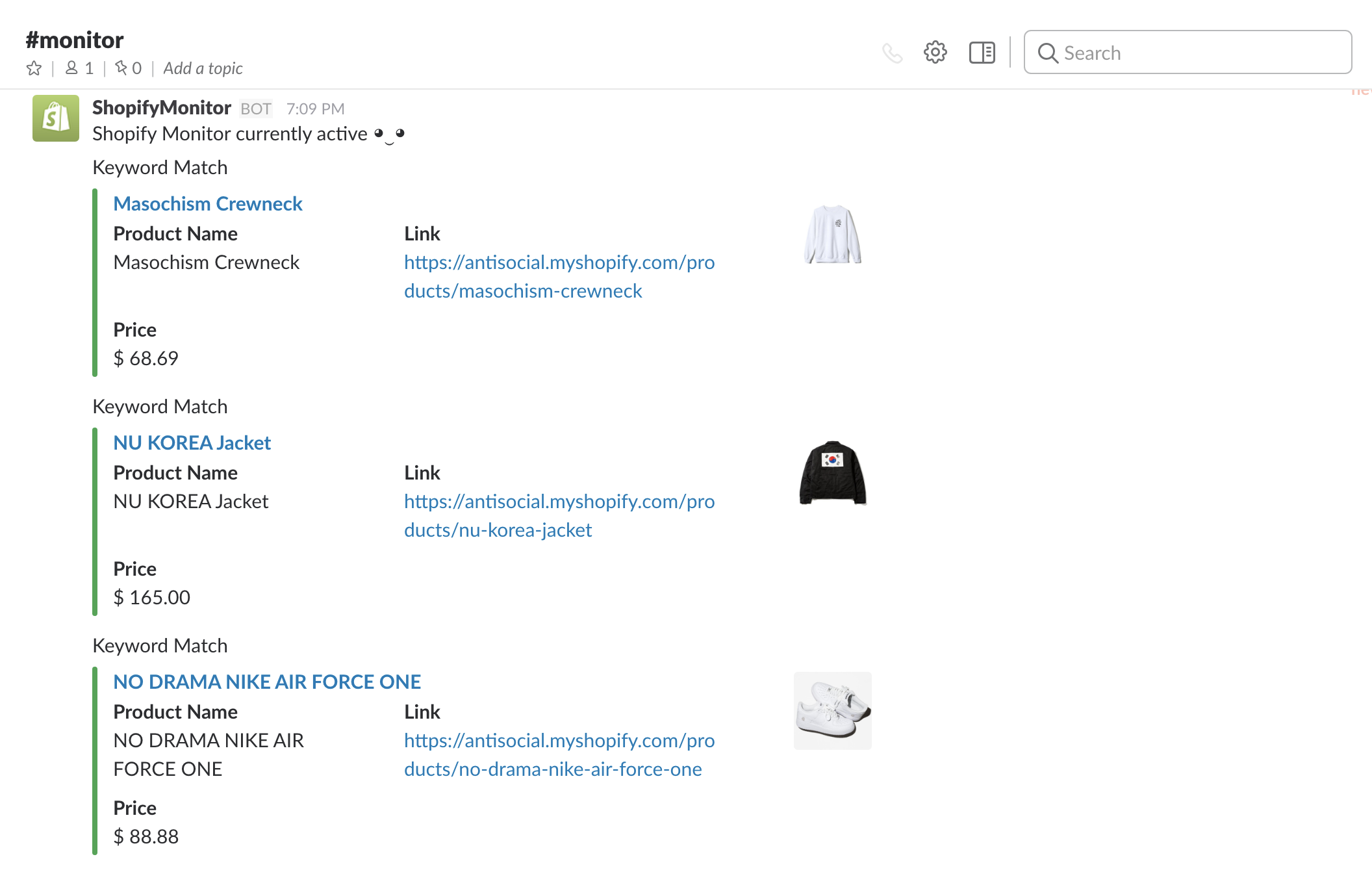
Task: Open channel settings gear icon
Action: (935, 53)
